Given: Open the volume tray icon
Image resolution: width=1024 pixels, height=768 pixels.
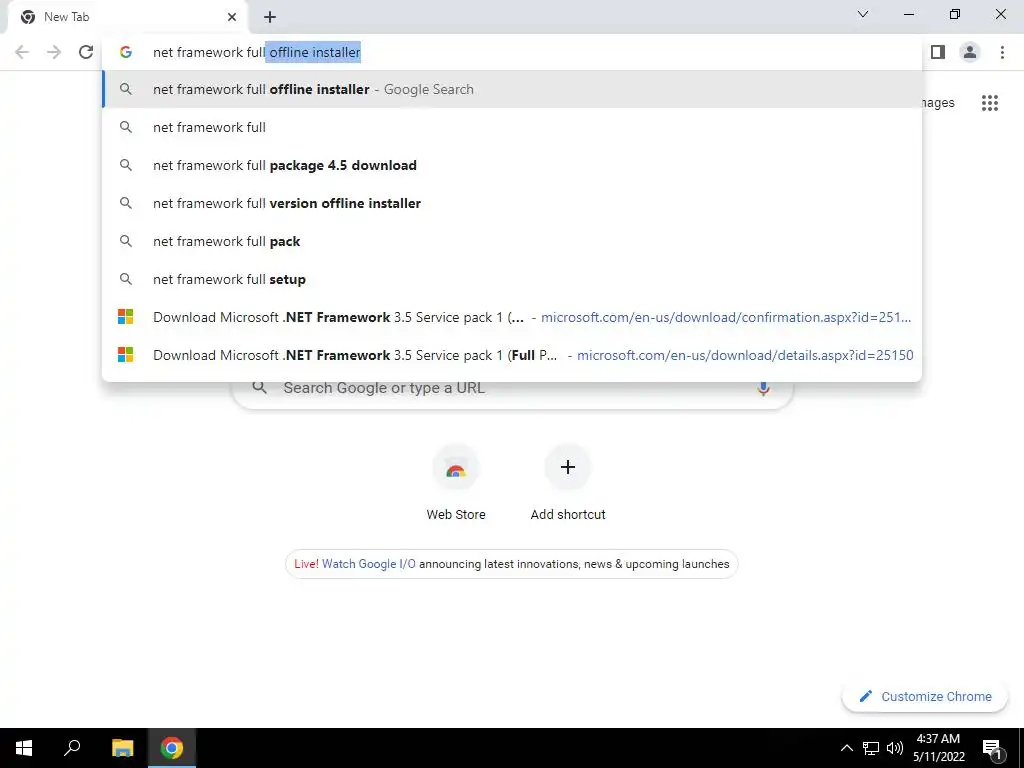Looking at the screenshot, I should pyautogui.click(x=895, y=748).
